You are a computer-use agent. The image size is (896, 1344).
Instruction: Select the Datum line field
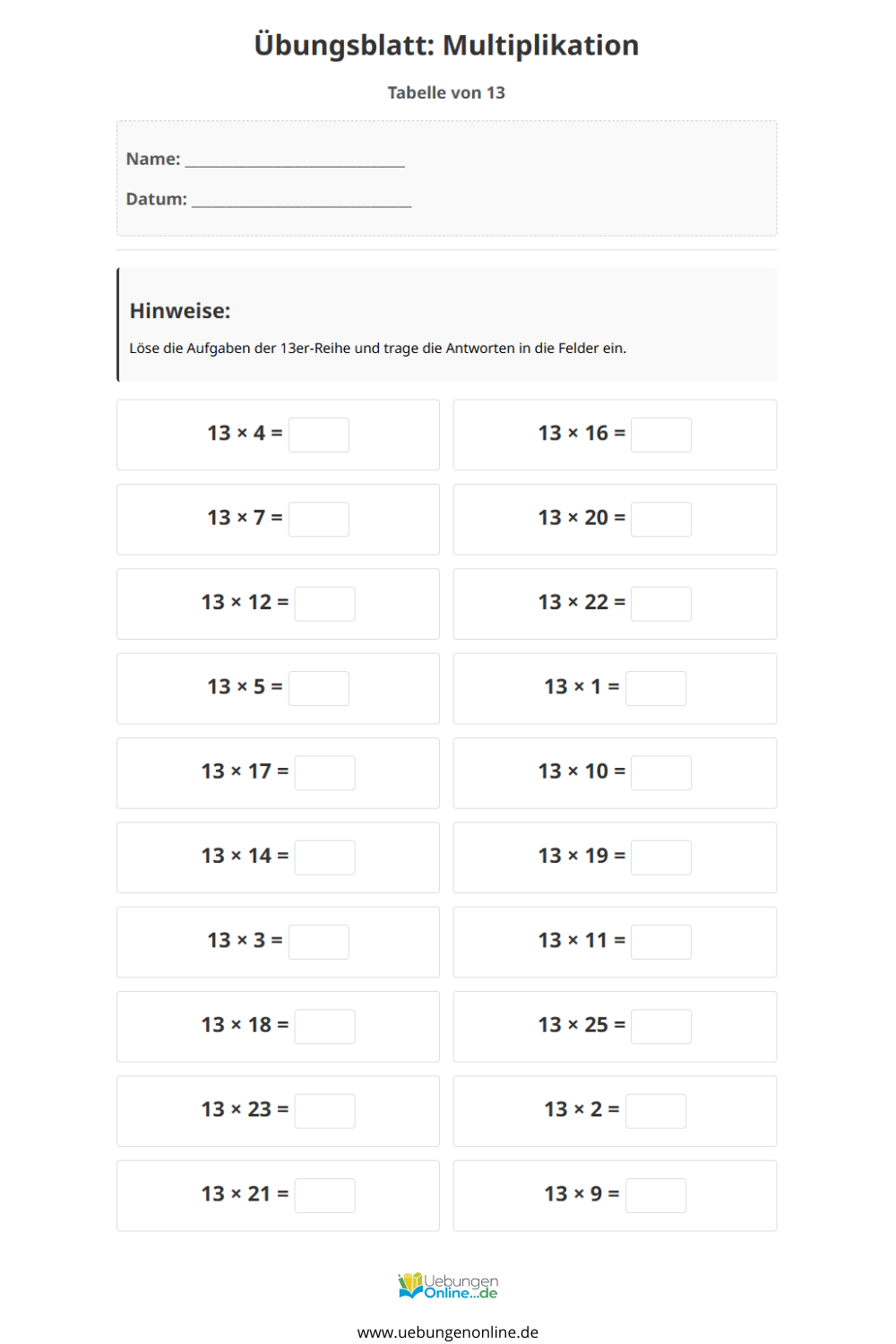302,200
